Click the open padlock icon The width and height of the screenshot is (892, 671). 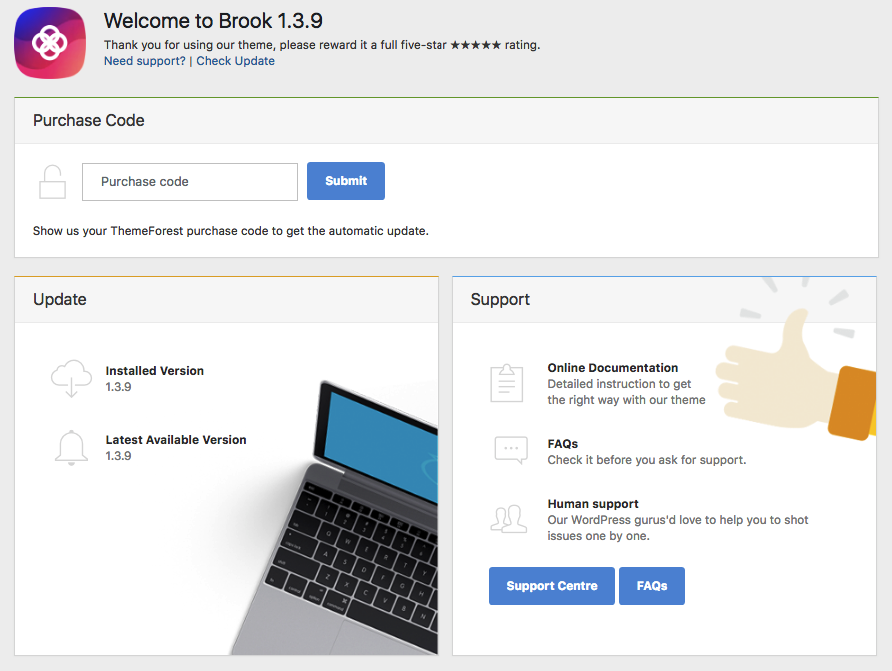tap(52, 182)
